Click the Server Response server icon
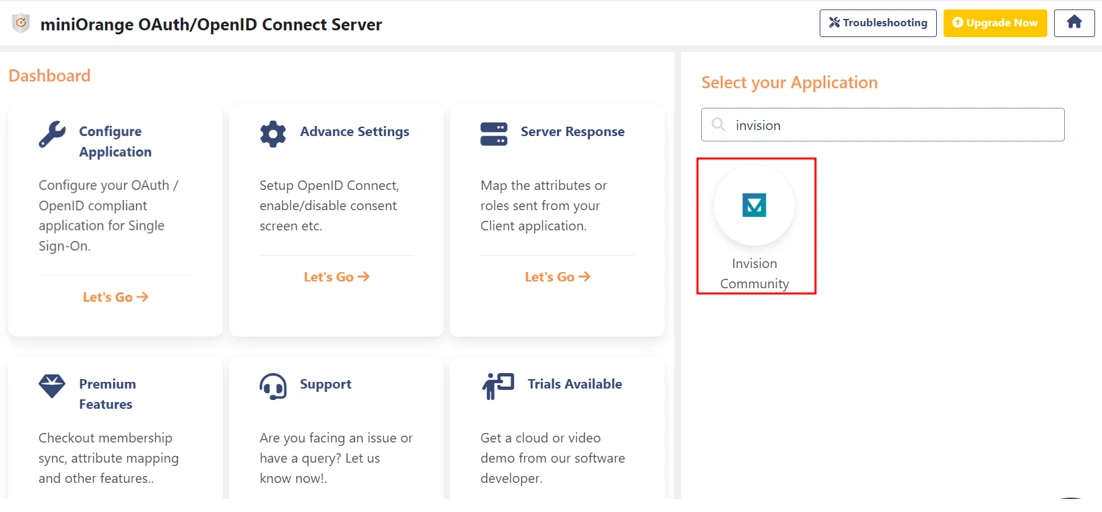1102x512 pixels. click(493, 133)
